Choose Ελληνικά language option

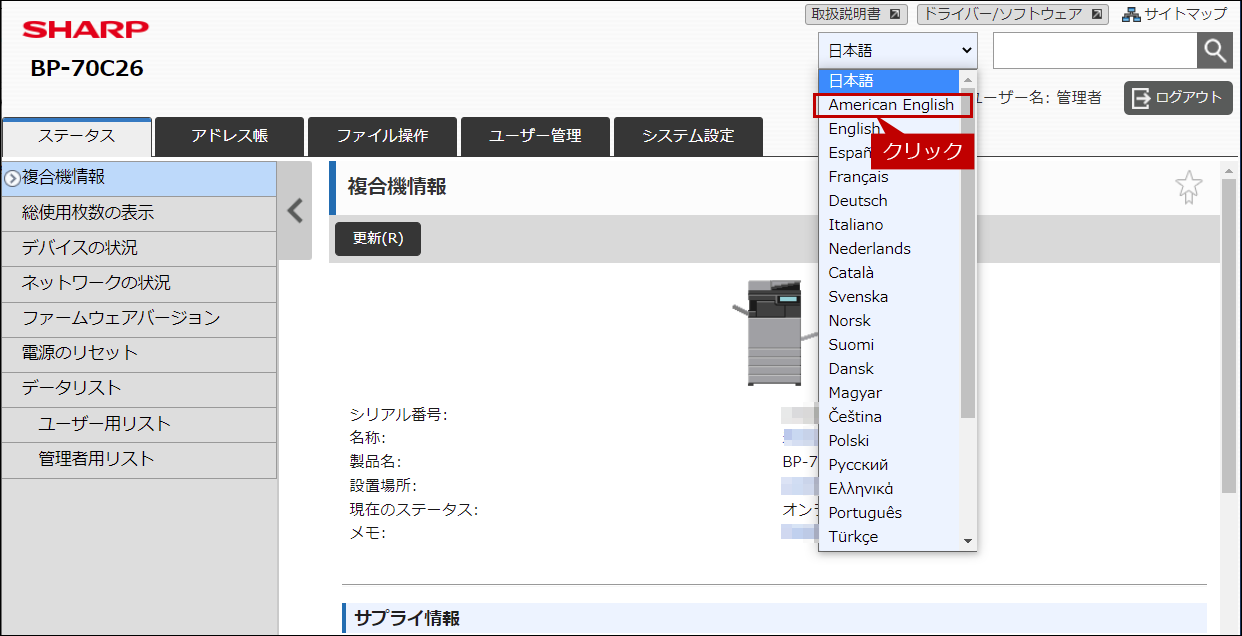pyautogui.click(x=890, y=489)
